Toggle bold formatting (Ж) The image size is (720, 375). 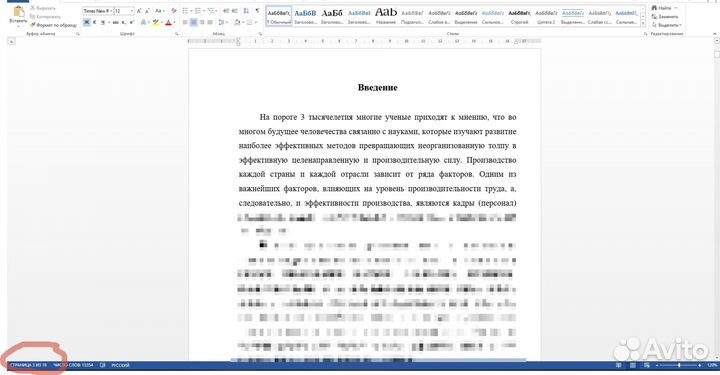coord(86,22)
